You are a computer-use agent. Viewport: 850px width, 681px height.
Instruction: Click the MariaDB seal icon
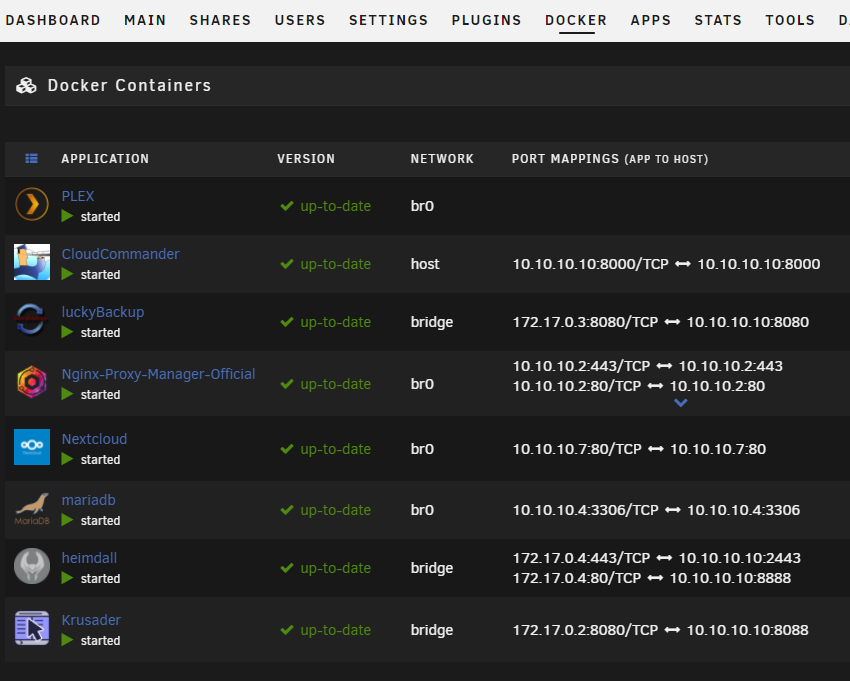pyautogui.click(x=31, y=509)
